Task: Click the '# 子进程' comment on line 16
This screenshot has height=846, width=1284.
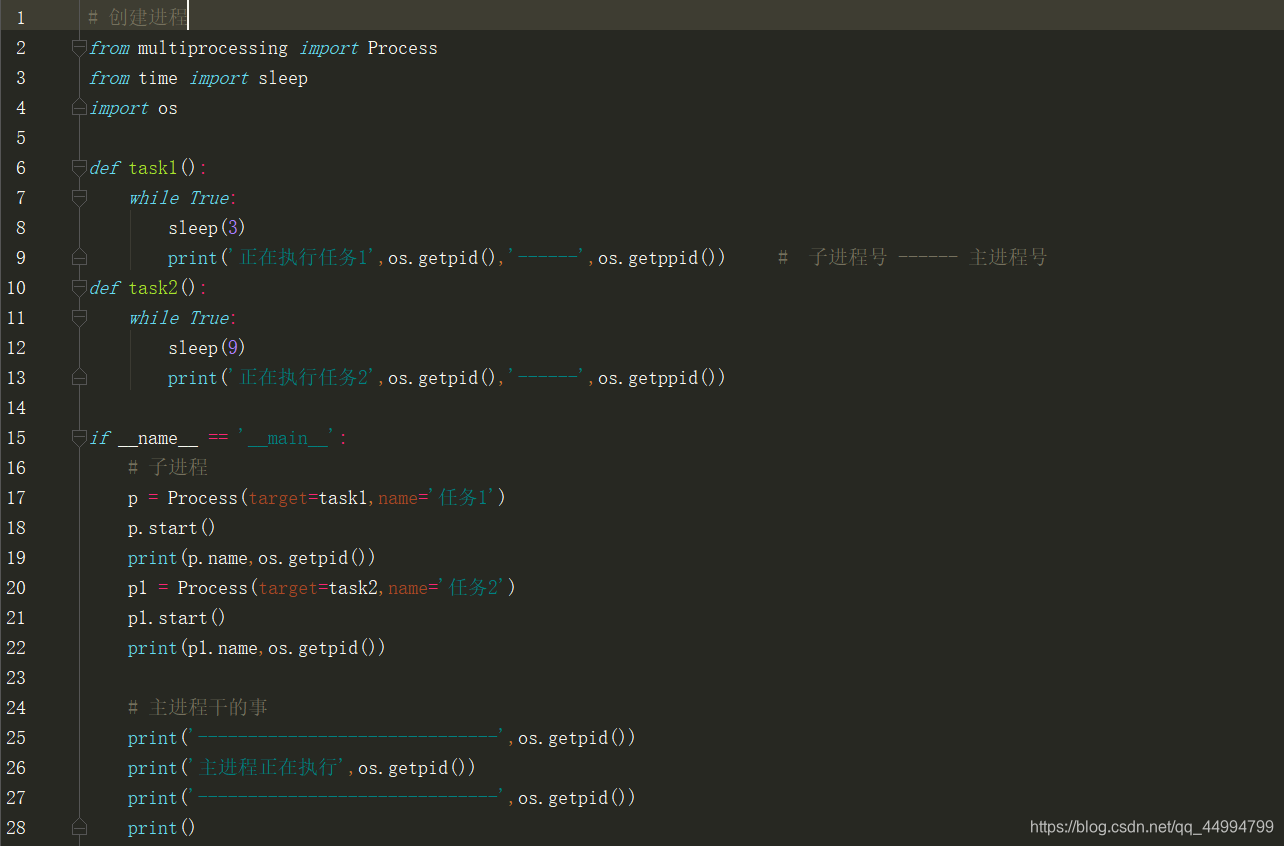Action: pyautogui.click(x=168, y=468)
